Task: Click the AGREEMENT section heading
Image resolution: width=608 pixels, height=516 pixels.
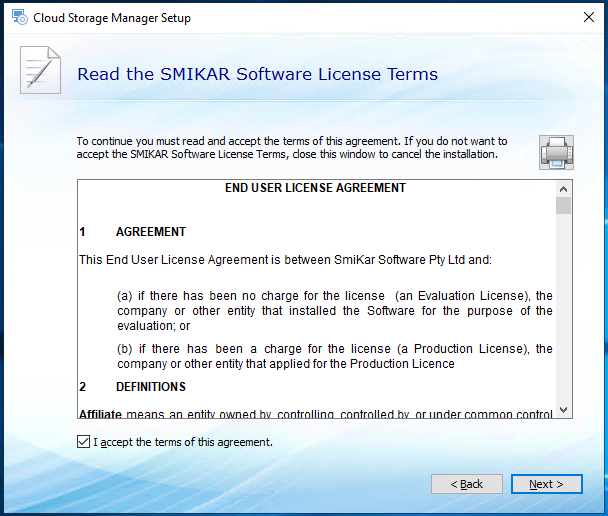Action: coord(151,232)
